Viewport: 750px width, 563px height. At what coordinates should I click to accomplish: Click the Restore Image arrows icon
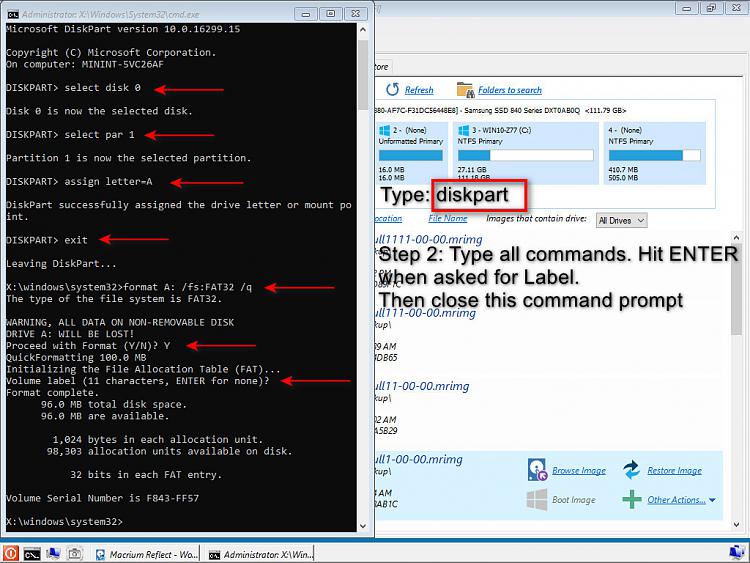click(631, 470)
